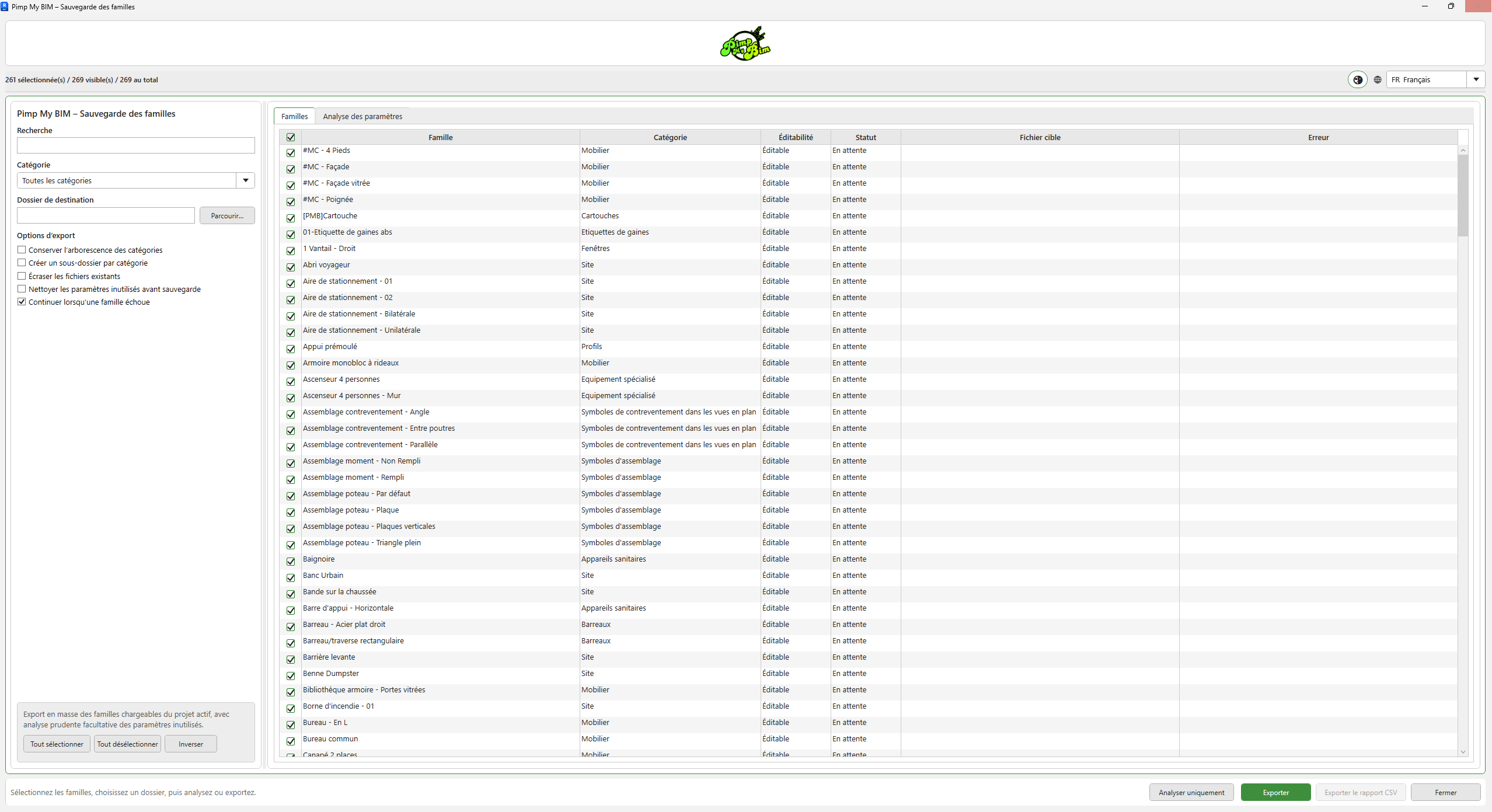Click the Fermer button

[x=1445, y=793]
